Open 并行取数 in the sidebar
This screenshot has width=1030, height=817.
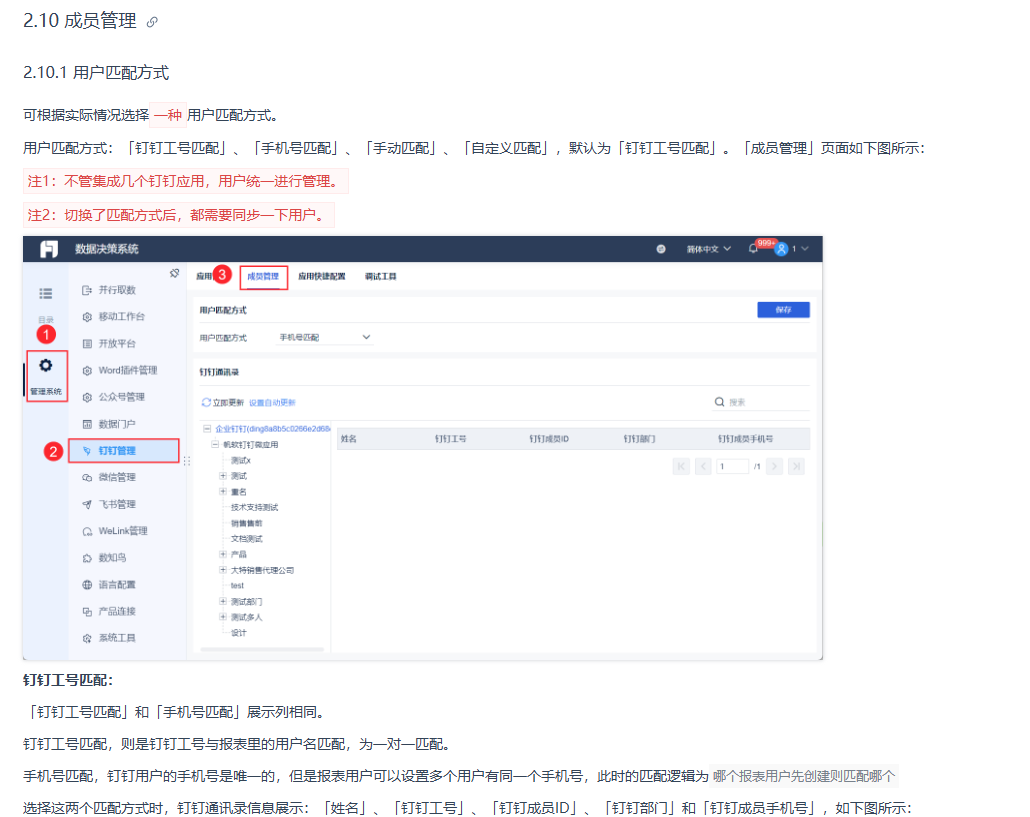pos(117,290)
